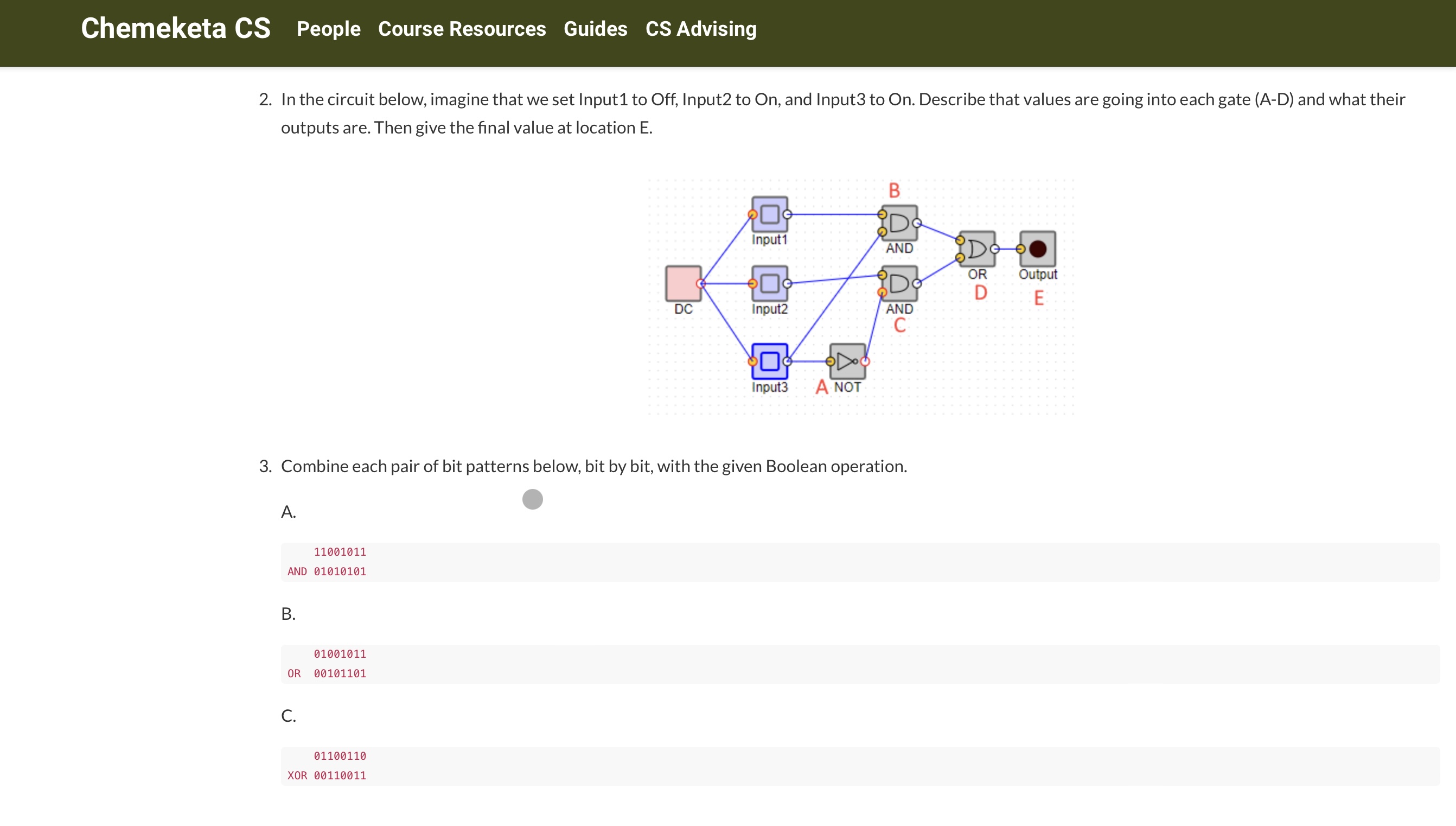1456x826 pixels.
Task: Click the AND gate labeled B
Action: (x=899, y=223)
